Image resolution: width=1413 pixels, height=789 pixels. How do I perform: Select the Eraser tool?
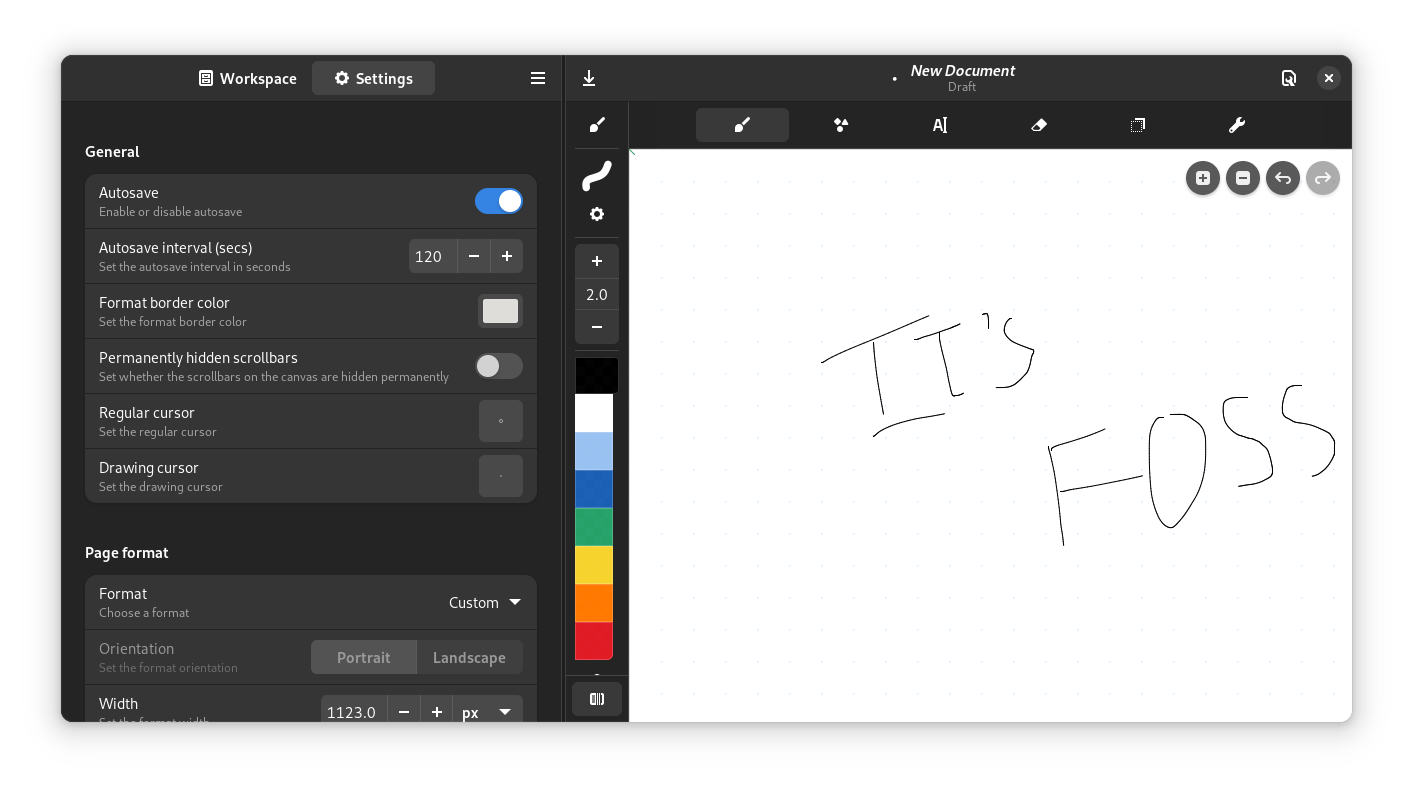[x=1038, y=125]
